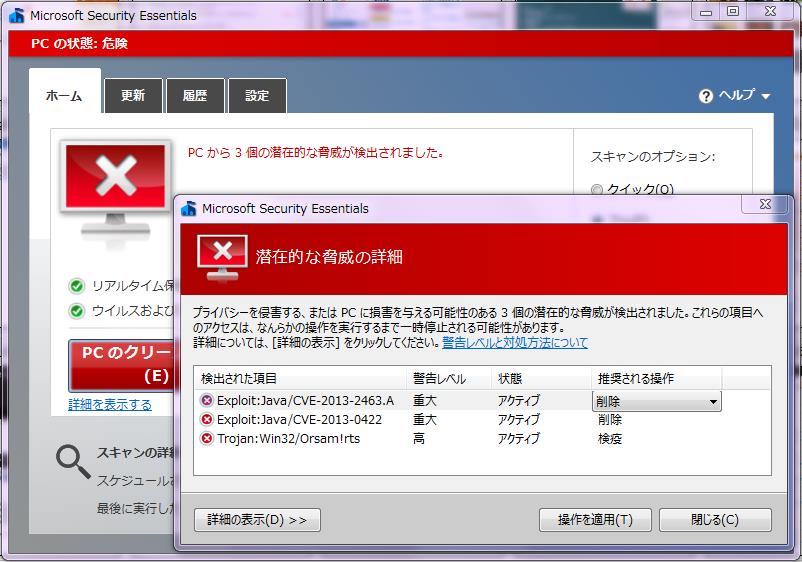Click the ヘルプ menu label

click(x=737, y=95)
